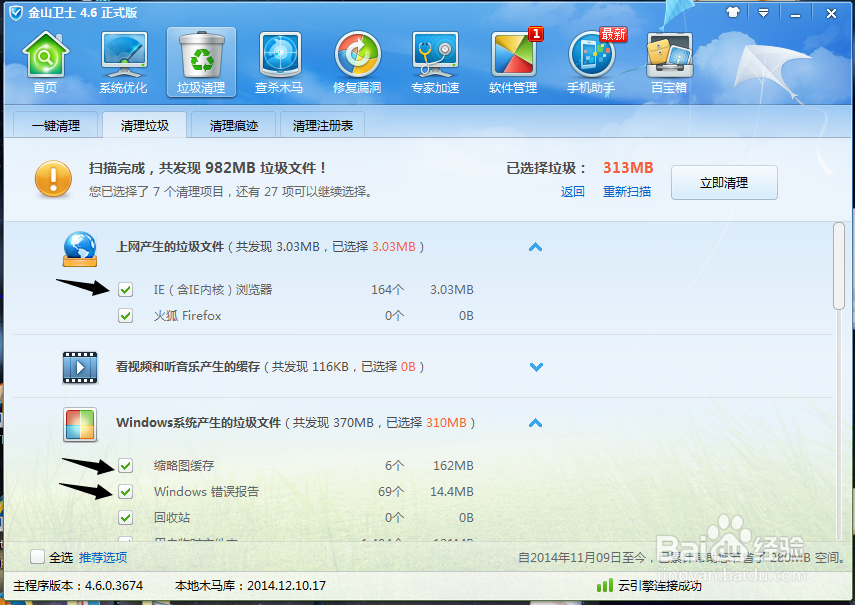Uncheck 回收站 checkbox
This screenshot has height=605, width=855.
click(x=125, y=517)
